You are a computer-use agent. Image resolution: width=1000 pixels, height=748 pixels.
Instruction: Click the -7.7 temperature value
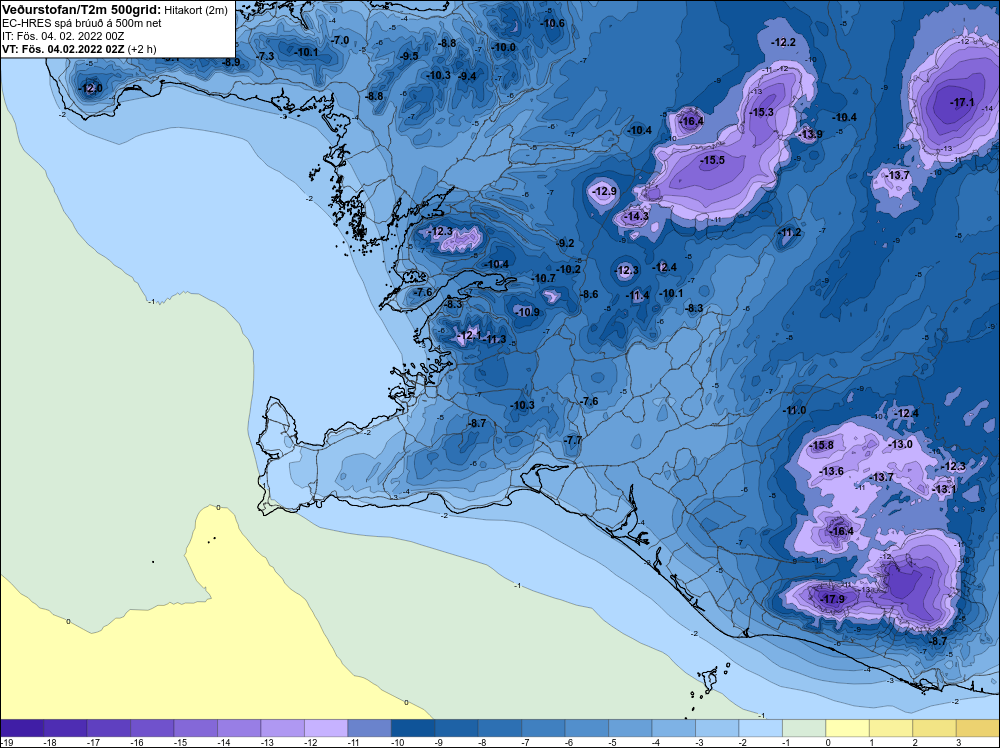(x=572, y=440)
